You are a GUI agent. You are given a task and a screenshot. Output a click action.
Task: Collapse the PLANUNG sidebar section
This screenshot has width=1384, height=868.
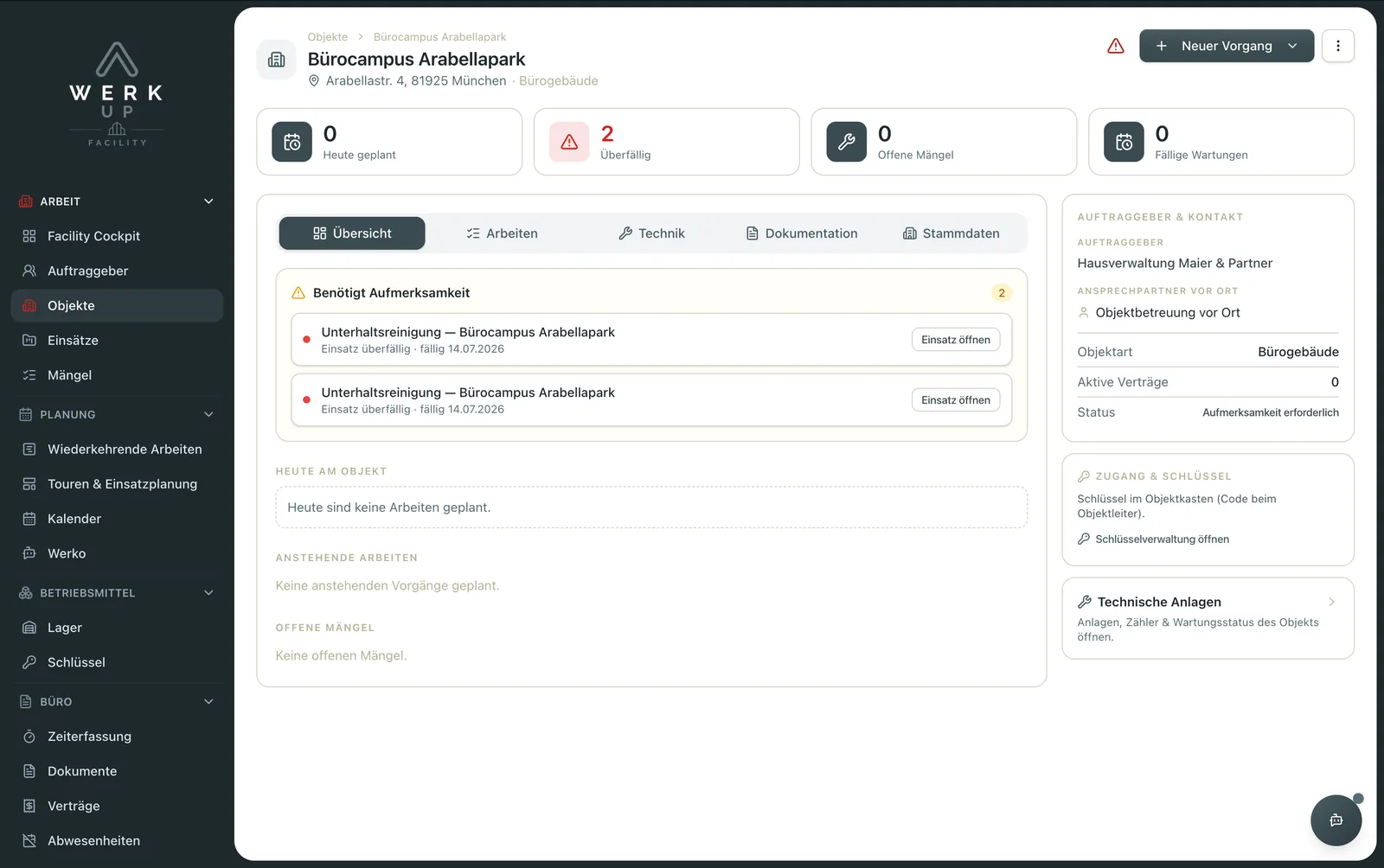point(208,414)
